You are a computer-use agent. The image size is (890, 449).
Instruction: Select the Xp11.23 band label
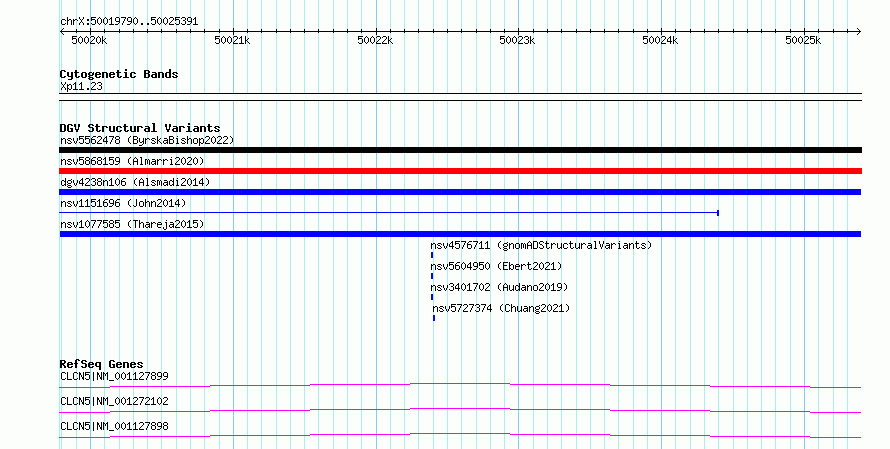click(81, 86)
